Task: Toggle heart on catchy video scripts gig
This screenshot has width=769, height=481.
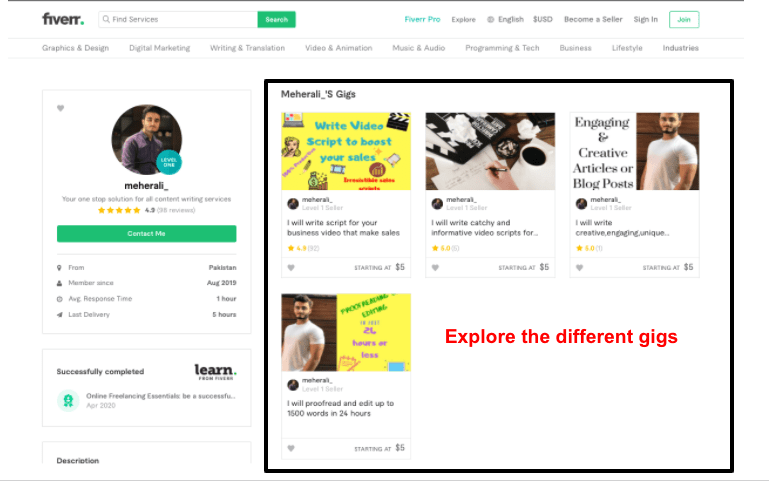Action: [435, 268]
